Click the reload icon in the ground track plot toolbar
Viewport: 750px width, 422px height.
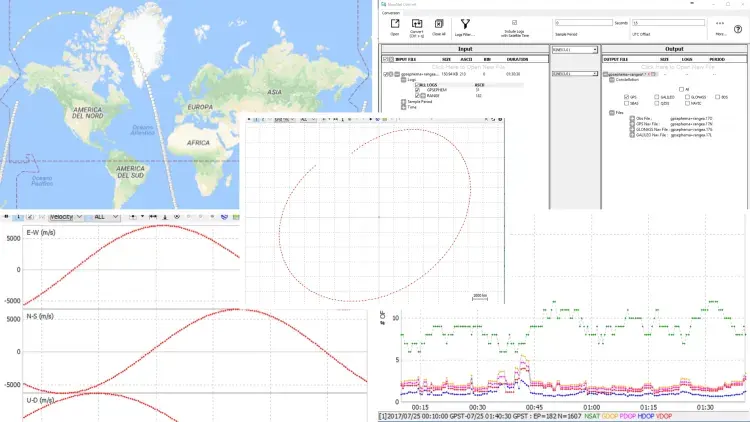click(493, 119)
